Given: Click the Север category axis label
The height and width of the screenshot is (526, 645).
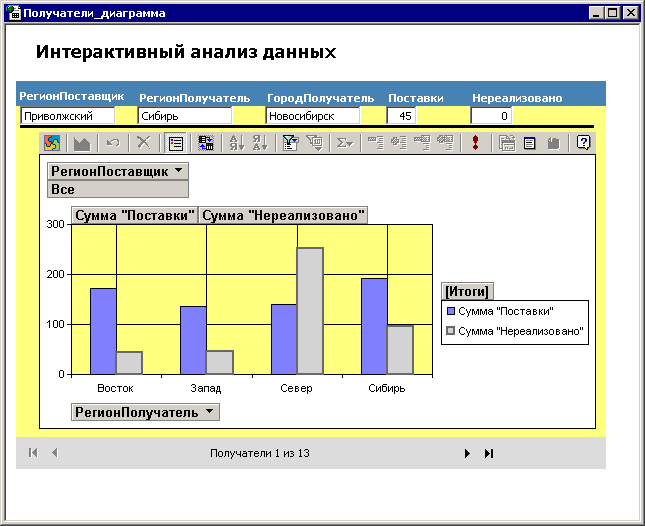Looking at the screenshot, I should click(296, 388).
